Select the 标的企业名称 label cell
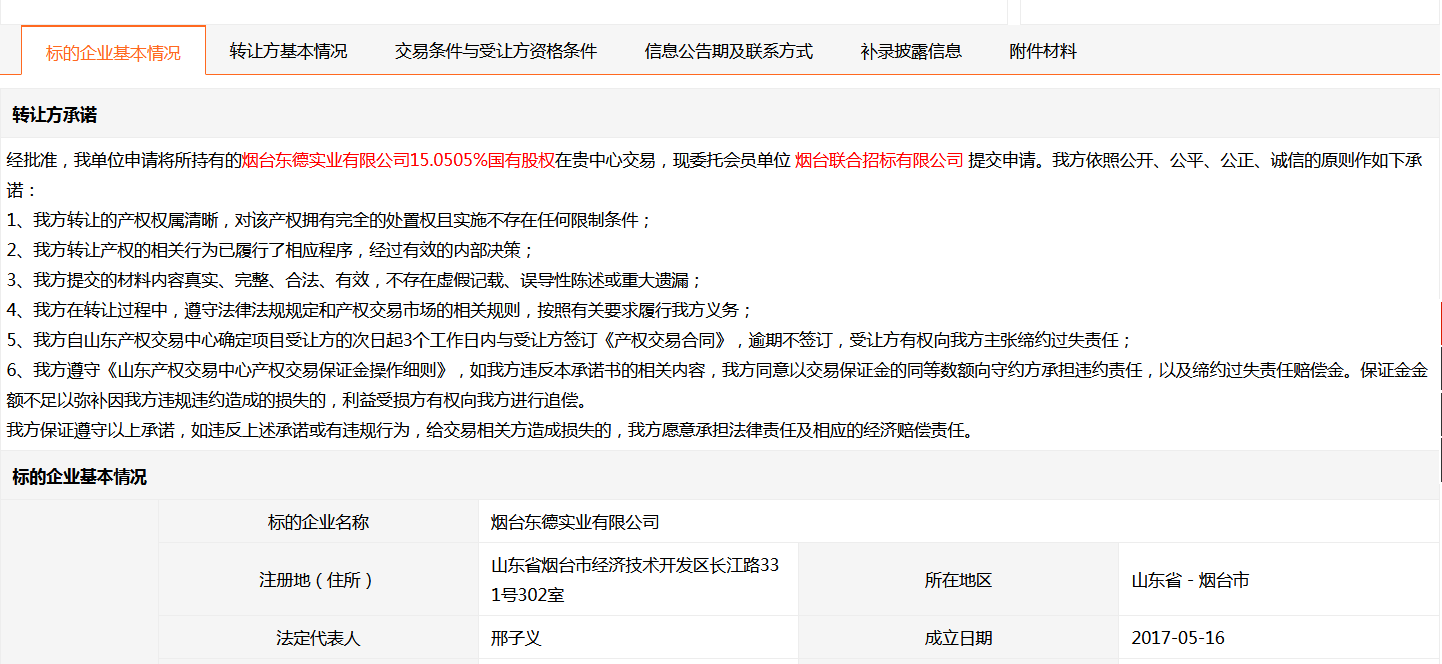Screen dimensions: 1442x664 (x=318, y=522)
